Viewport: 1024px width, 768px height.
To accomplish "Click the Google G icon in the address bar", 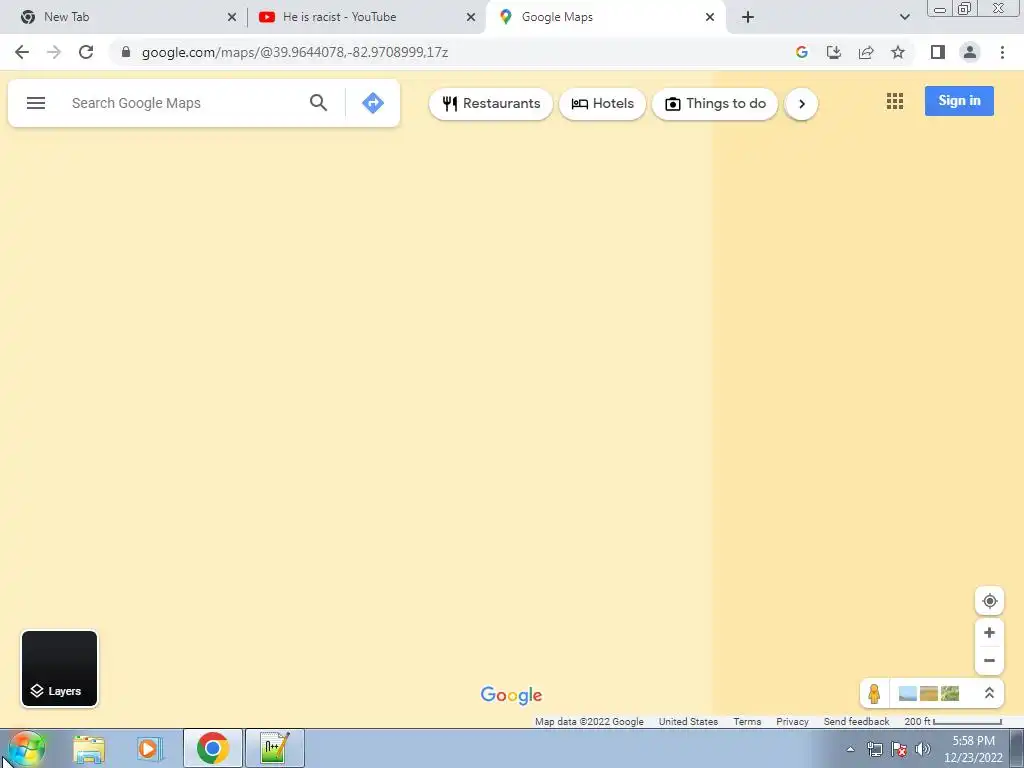I will pos(801,52).
